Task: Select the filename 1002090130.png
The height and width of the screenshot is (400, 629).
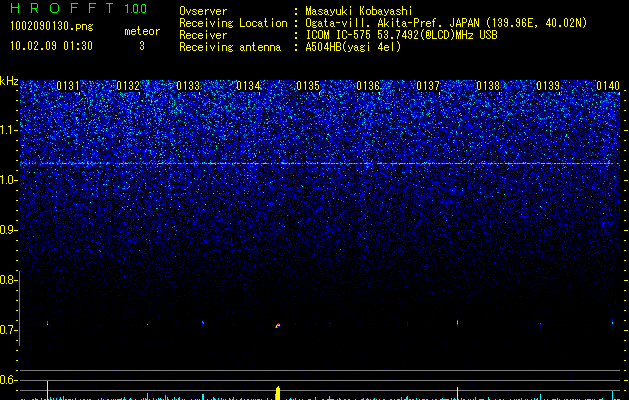Action: pos(51,26)
